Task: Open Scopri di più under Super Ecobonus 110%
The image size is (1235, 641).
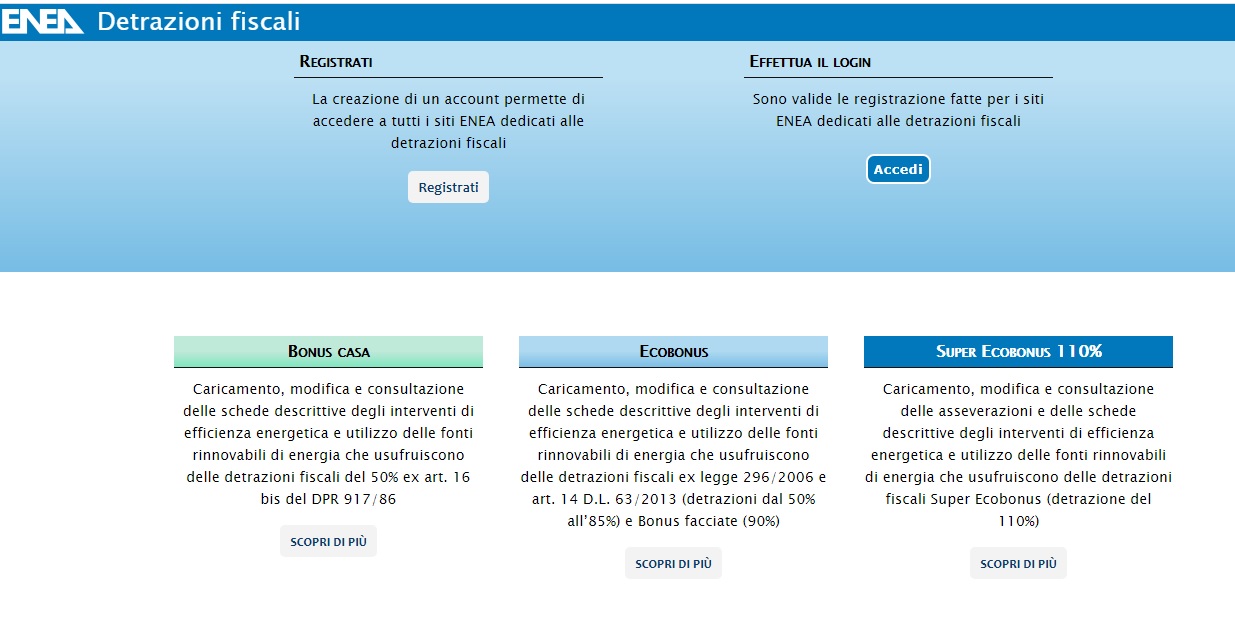Action: (1018, 562)
